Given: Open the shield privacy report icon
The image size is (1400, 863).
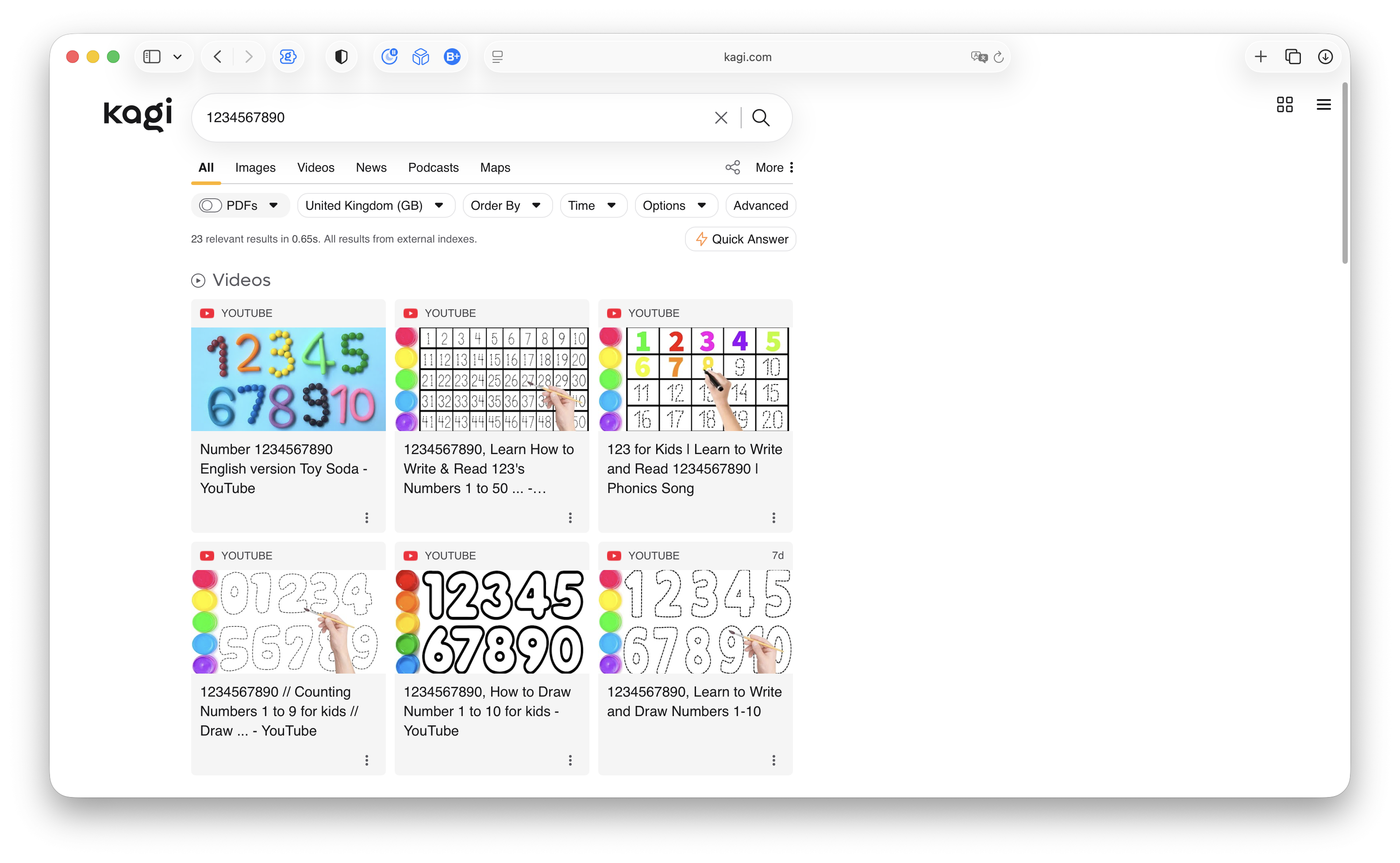Looking at the screenshot, I should pyautogui.click(x=341, y=57).
